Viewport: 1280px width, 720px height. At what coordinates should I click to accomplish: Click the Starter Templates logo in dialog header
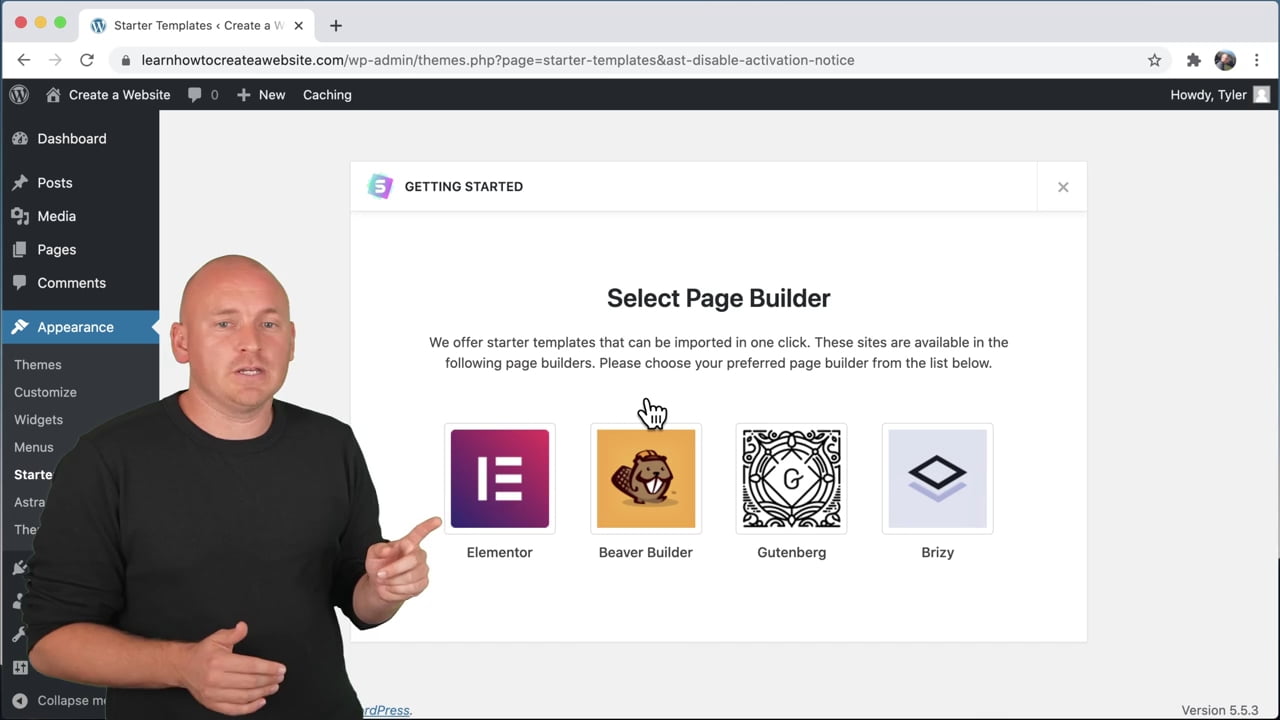point(380,186)
